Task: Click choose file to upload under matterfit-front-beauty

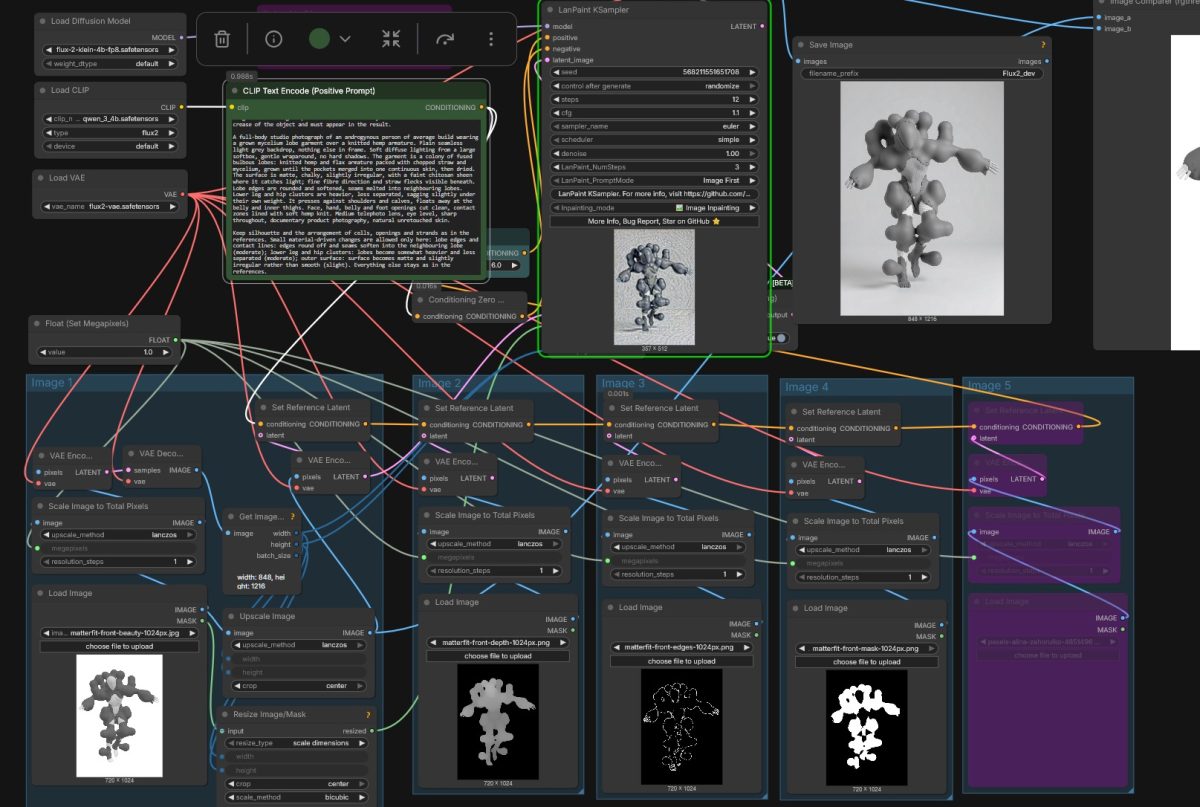Action: pyautogui.click(x=119, y=647)
